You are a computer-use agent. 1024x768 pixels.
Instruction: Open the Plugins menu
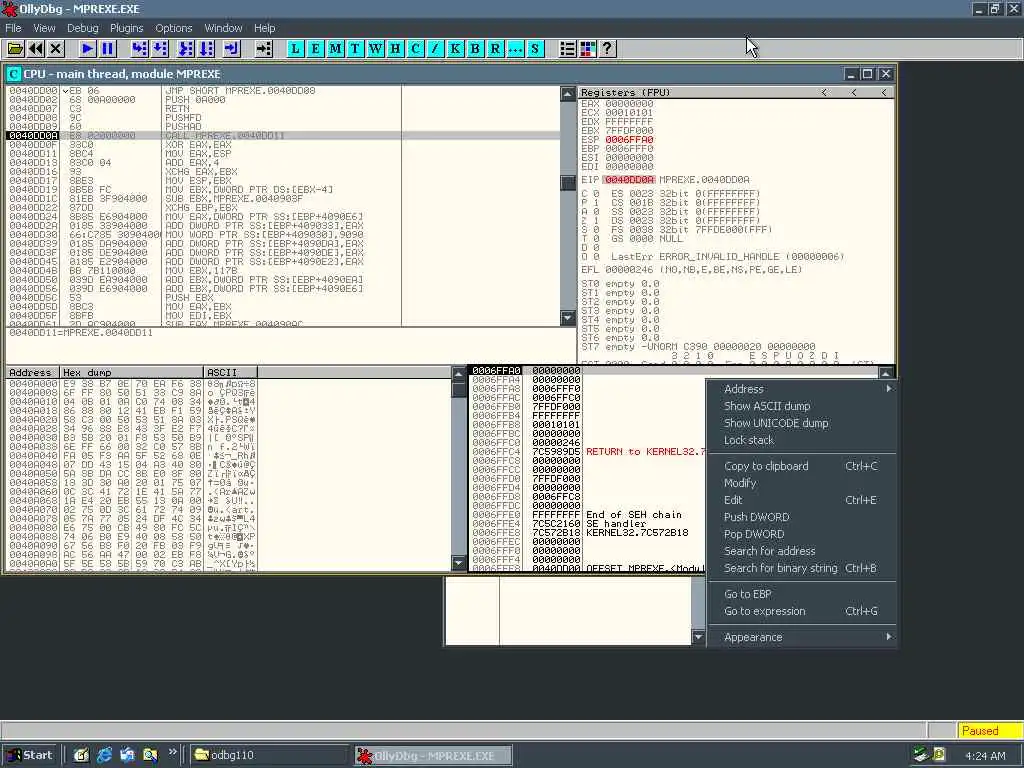pyautogui.click(x=126, y=28)
